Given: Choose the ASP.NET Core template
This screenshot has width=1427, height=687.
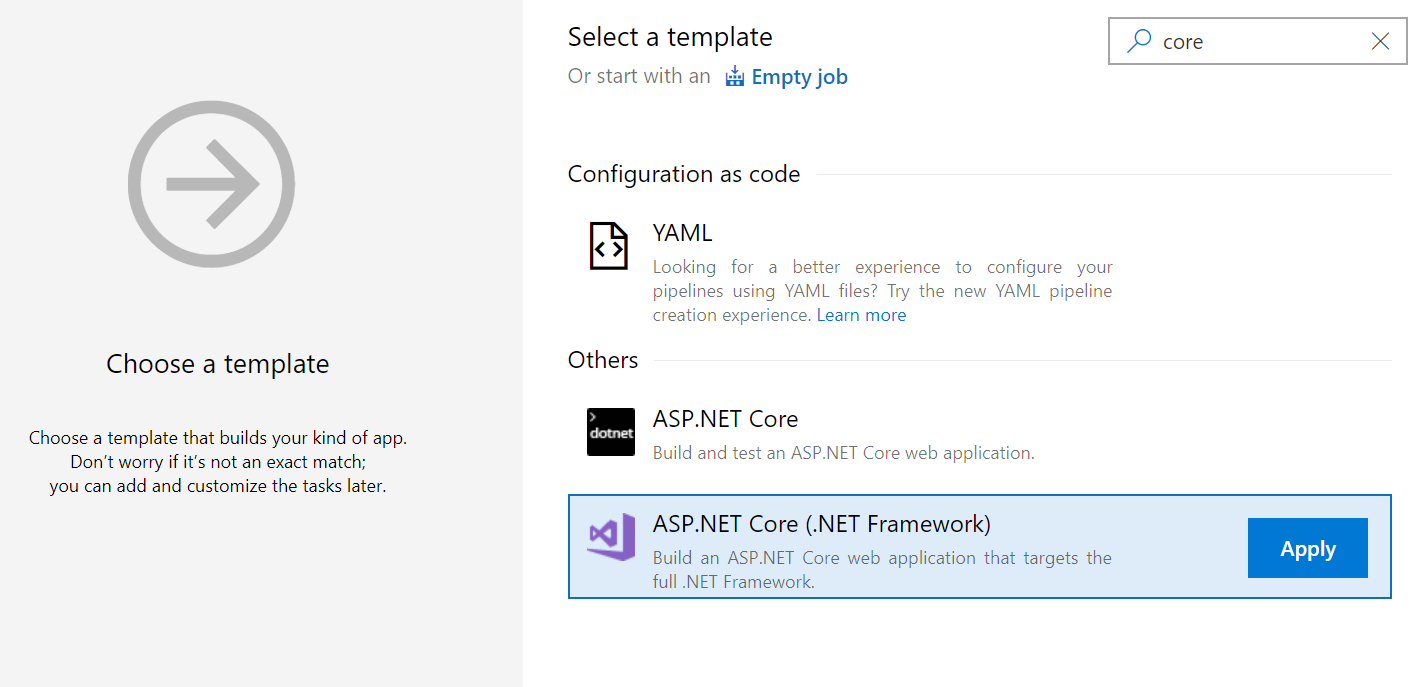Looking at the screenshot, I should tap(725, 419).
